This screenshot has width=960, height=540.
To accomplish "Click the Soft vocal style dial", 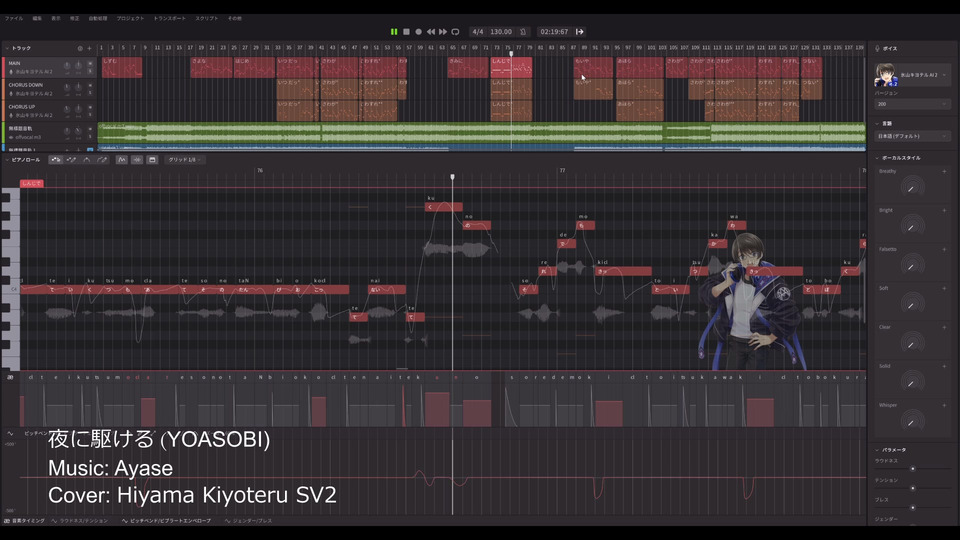I will tap(912, 304).
